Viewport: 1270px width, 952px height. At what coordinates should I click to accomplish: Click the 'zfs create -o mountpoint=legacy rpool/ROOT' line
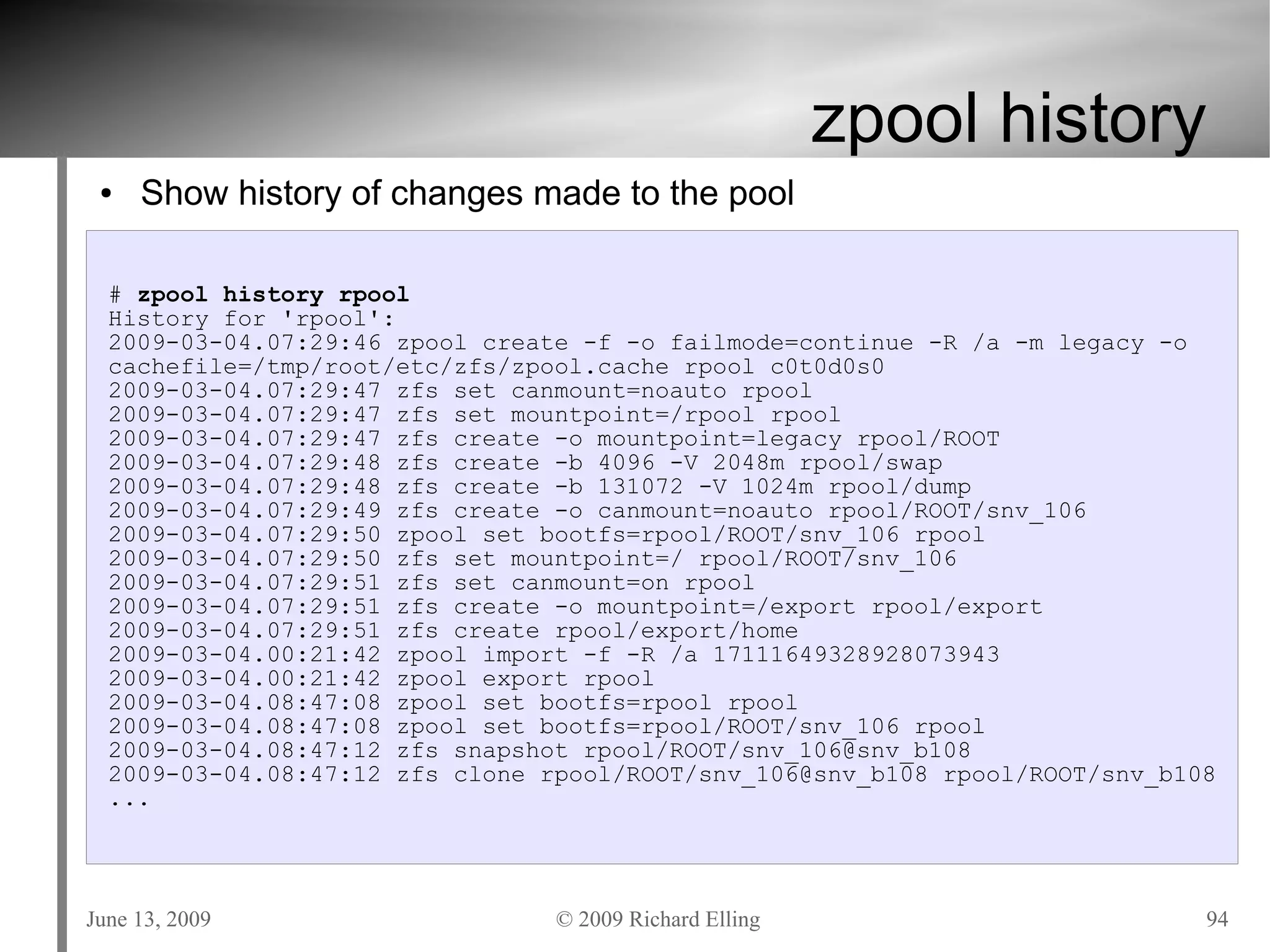click(x=554, y=438)
